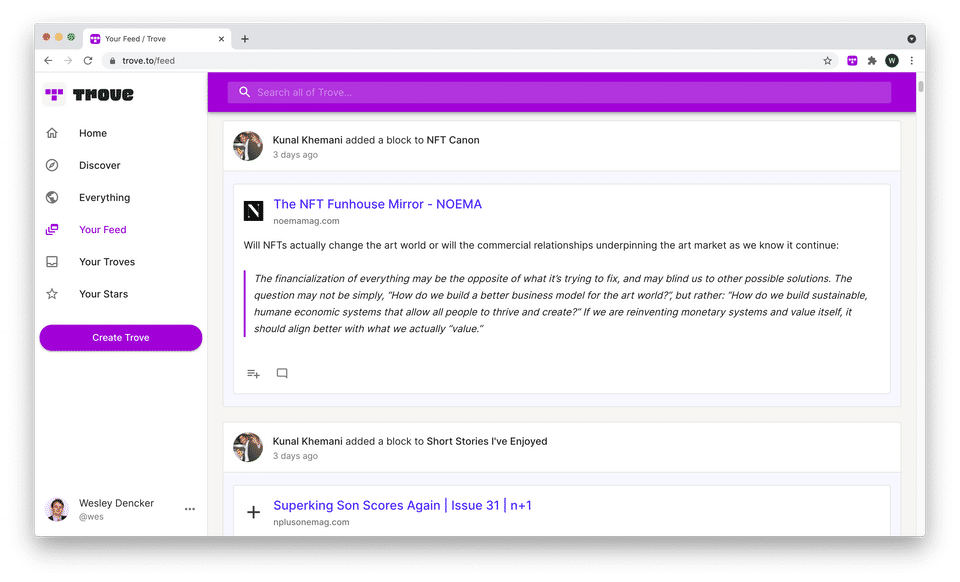
Task: Open a new browser tab with plus
Action: (x=245, y=39)
